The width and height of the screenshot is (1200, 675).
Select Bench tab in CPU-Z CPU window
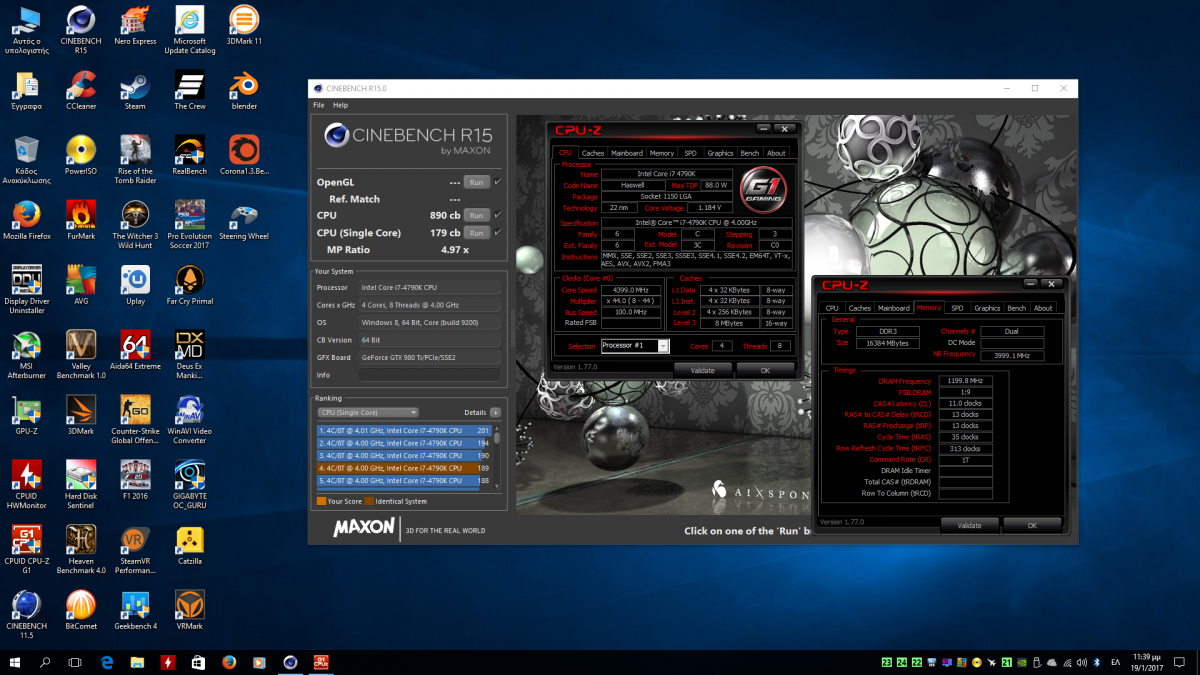(x=749, y=153)
